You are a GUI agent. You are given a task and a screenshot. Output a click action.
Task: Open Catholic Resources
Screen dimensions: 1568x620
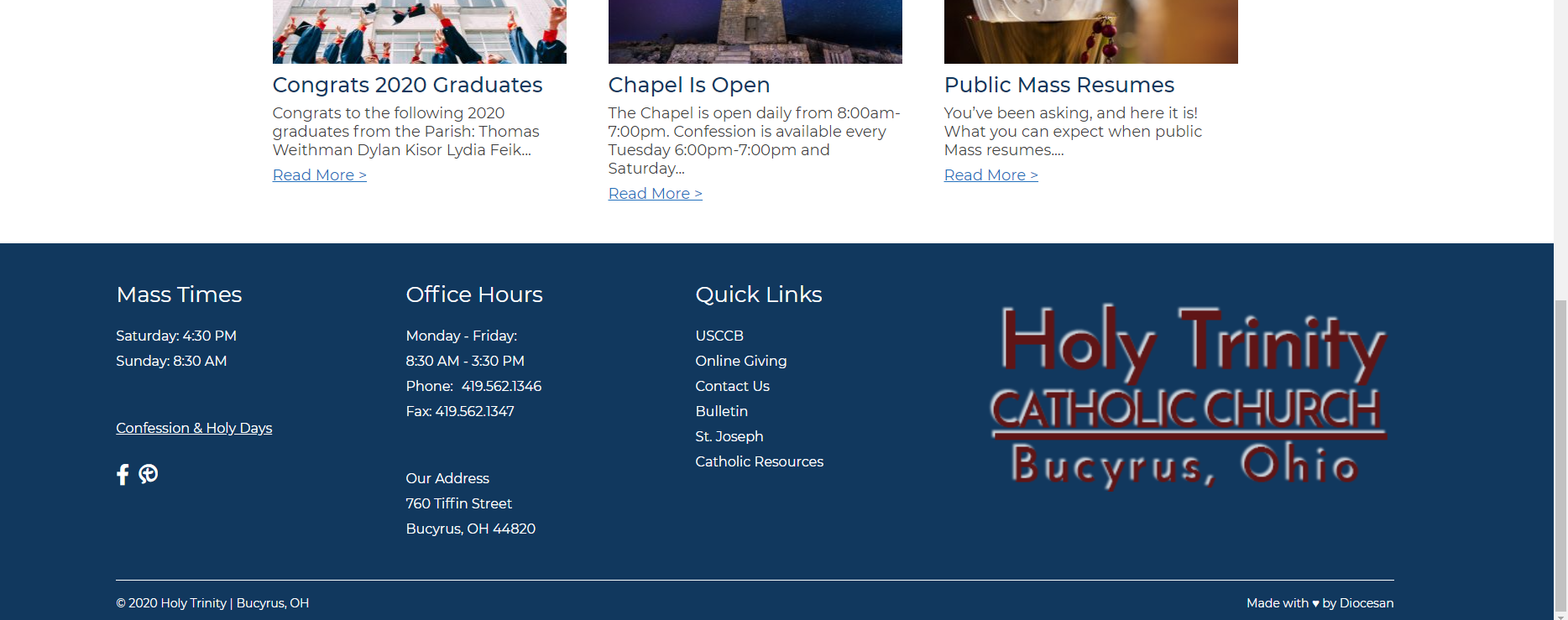759,461
